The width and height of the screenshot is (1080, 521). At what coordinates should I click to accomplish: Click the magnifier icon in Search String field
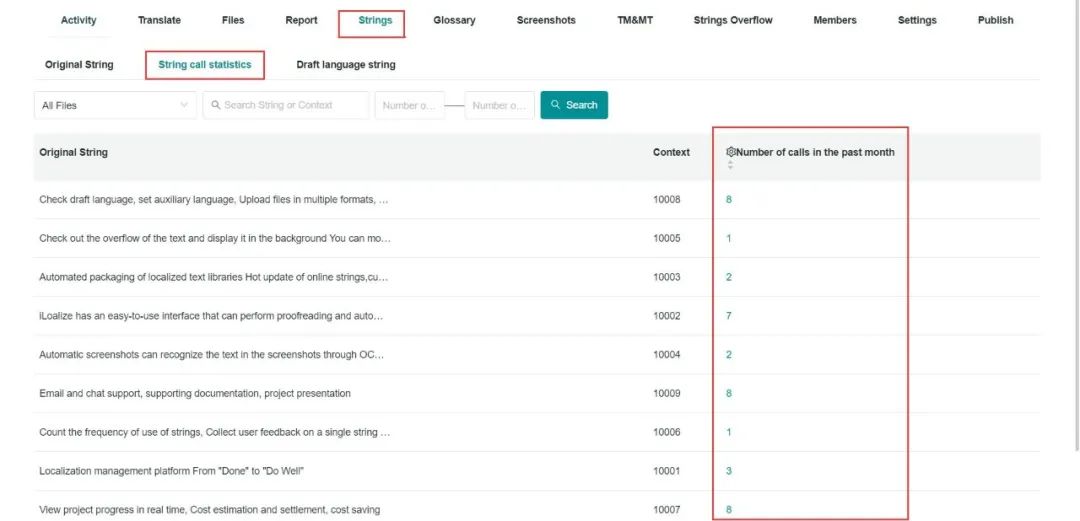point(216,105)
